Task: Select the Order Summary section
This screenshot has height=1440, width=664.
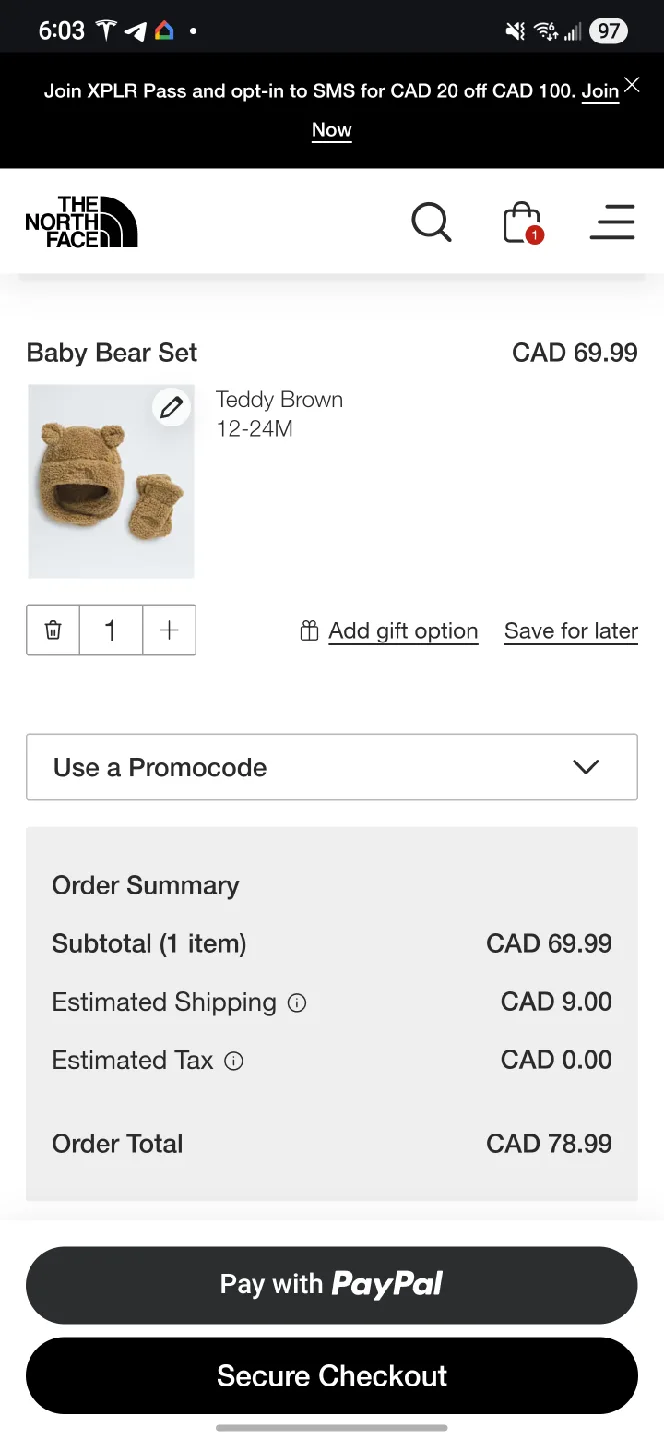Action: pos(145,886)
